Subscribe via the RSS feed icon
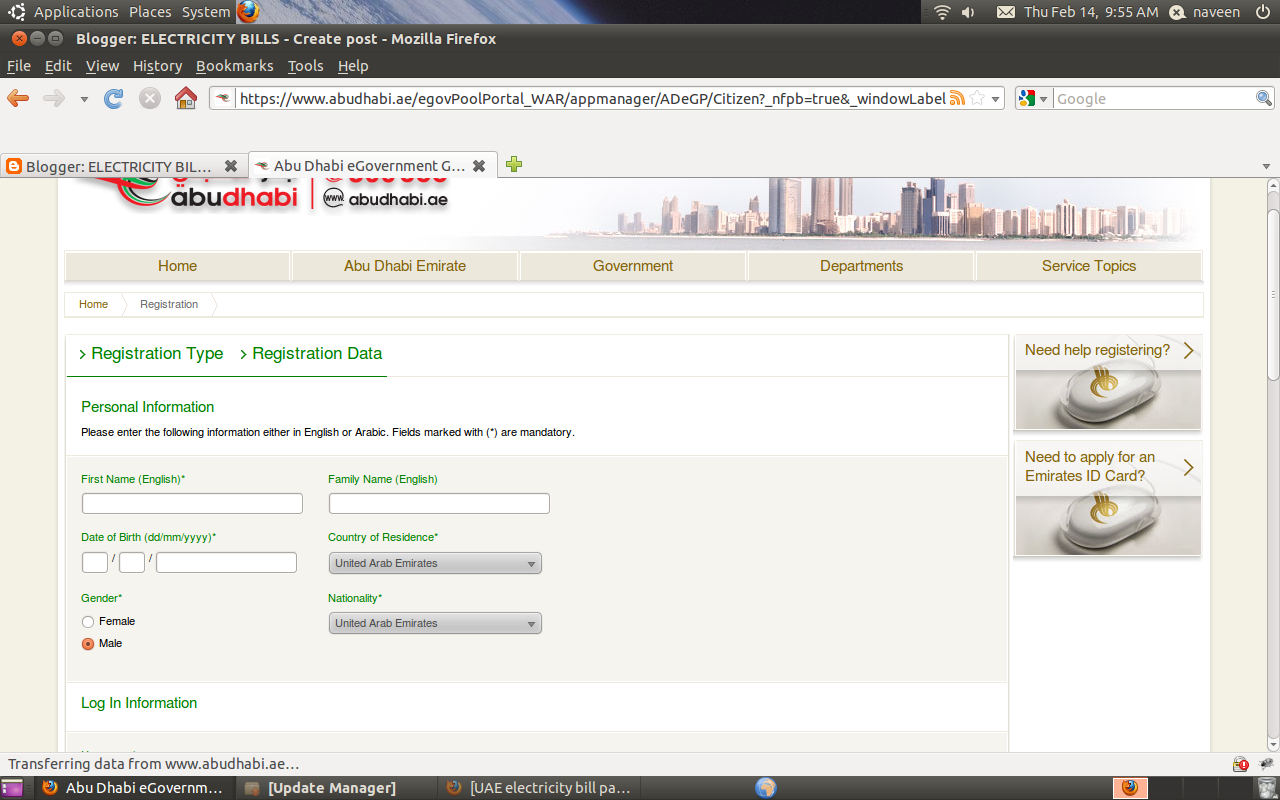This screenshot has height=800, width=1280. 957,98
